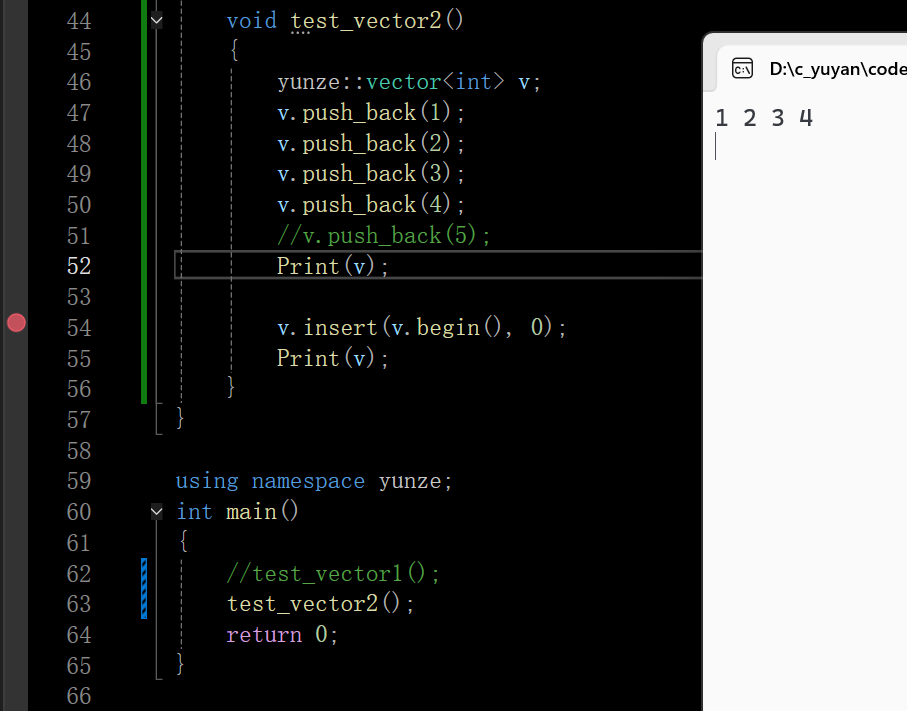This screenshot has width=907, height=711.
Task: Click the 'return 0;' statement
Action: coord(282,635)
